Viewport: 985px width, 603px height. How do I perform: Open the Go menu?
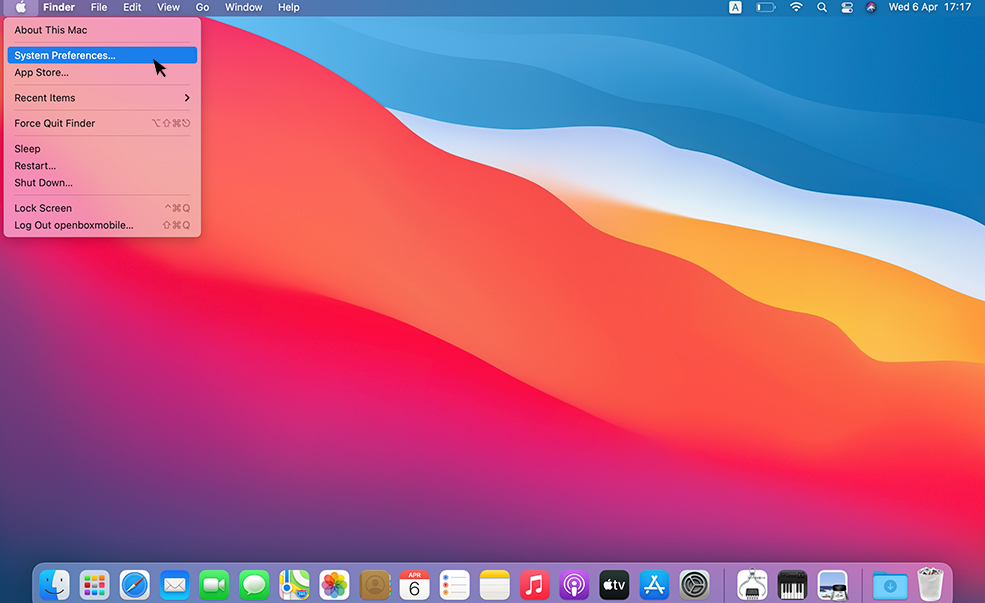pos(202,8)
